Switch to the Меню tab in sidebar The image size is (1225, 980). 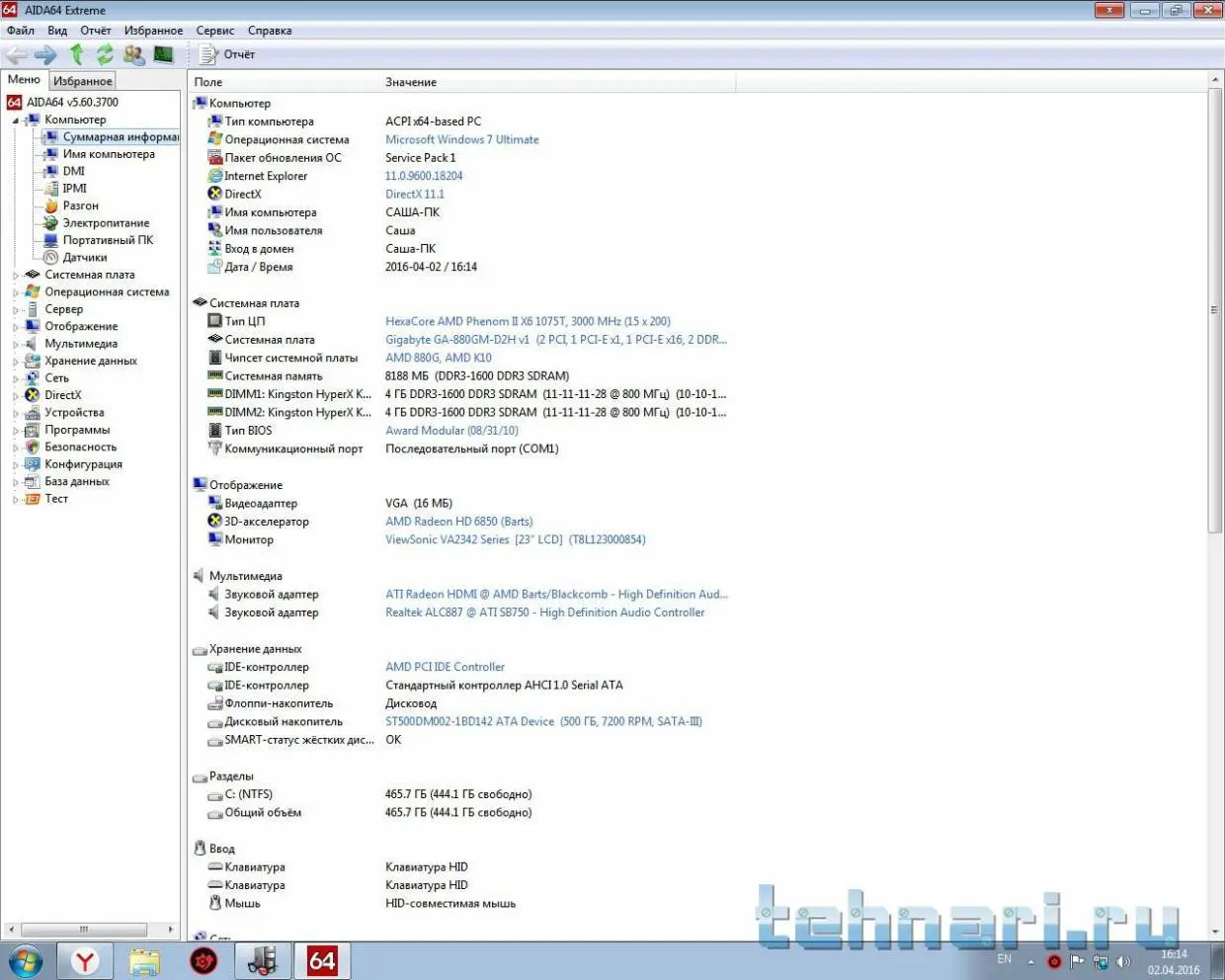24,80
